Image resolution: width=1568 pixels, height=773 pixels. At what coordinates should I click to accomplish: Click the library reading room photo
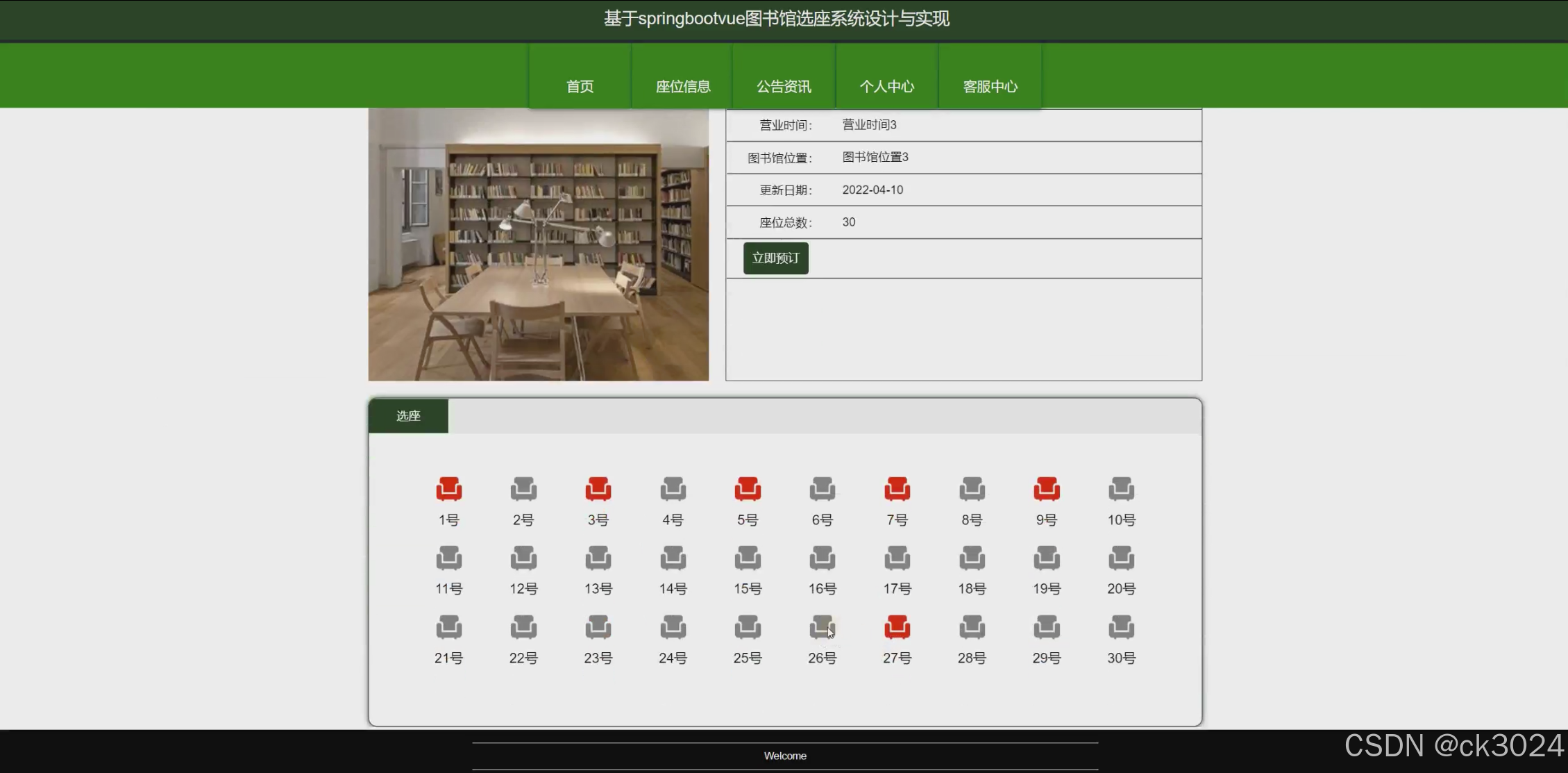(538, 244)
